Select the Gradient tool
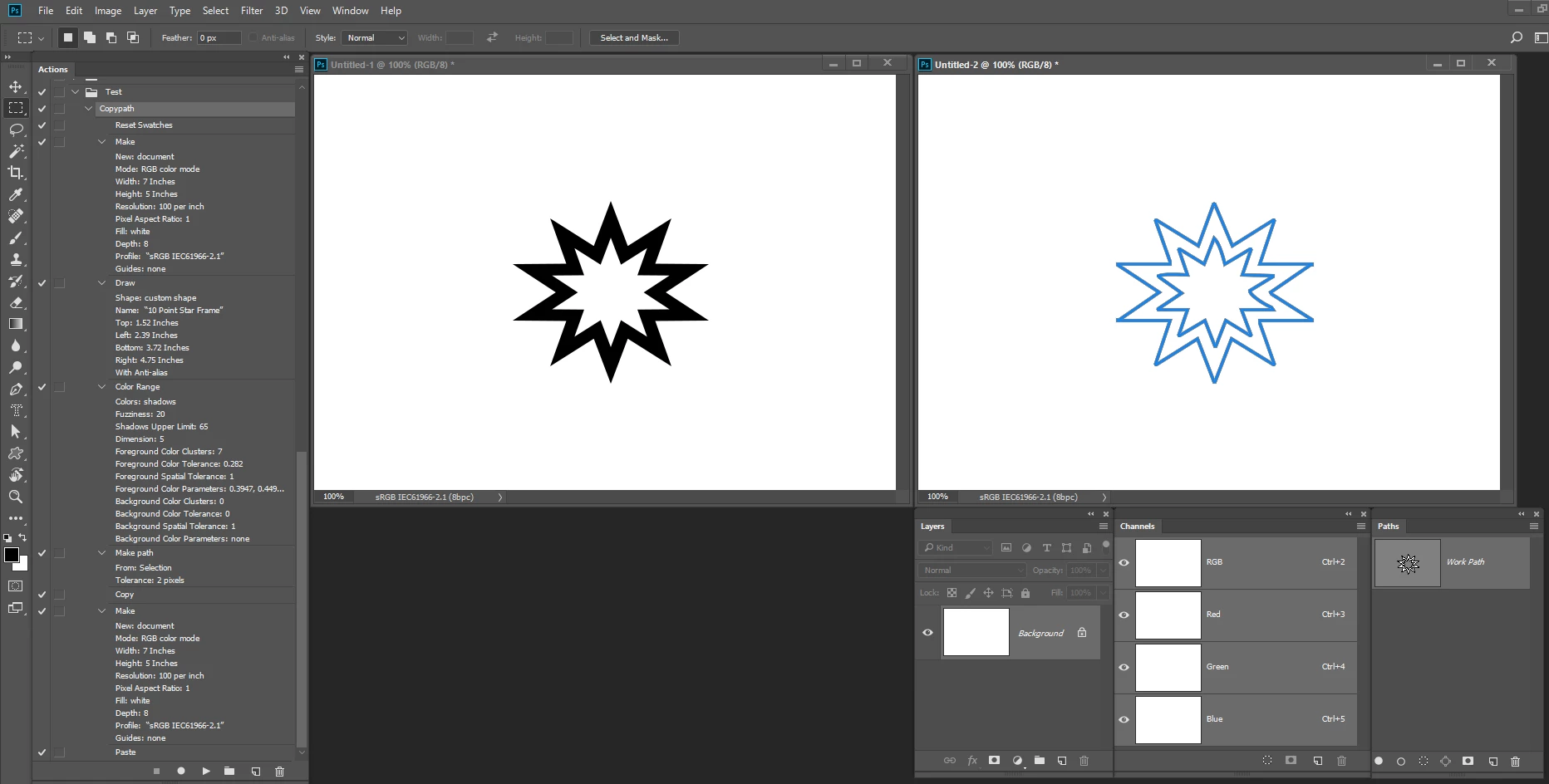The height and width of the screenshot is (784, 1549). [x=16, y=324]
